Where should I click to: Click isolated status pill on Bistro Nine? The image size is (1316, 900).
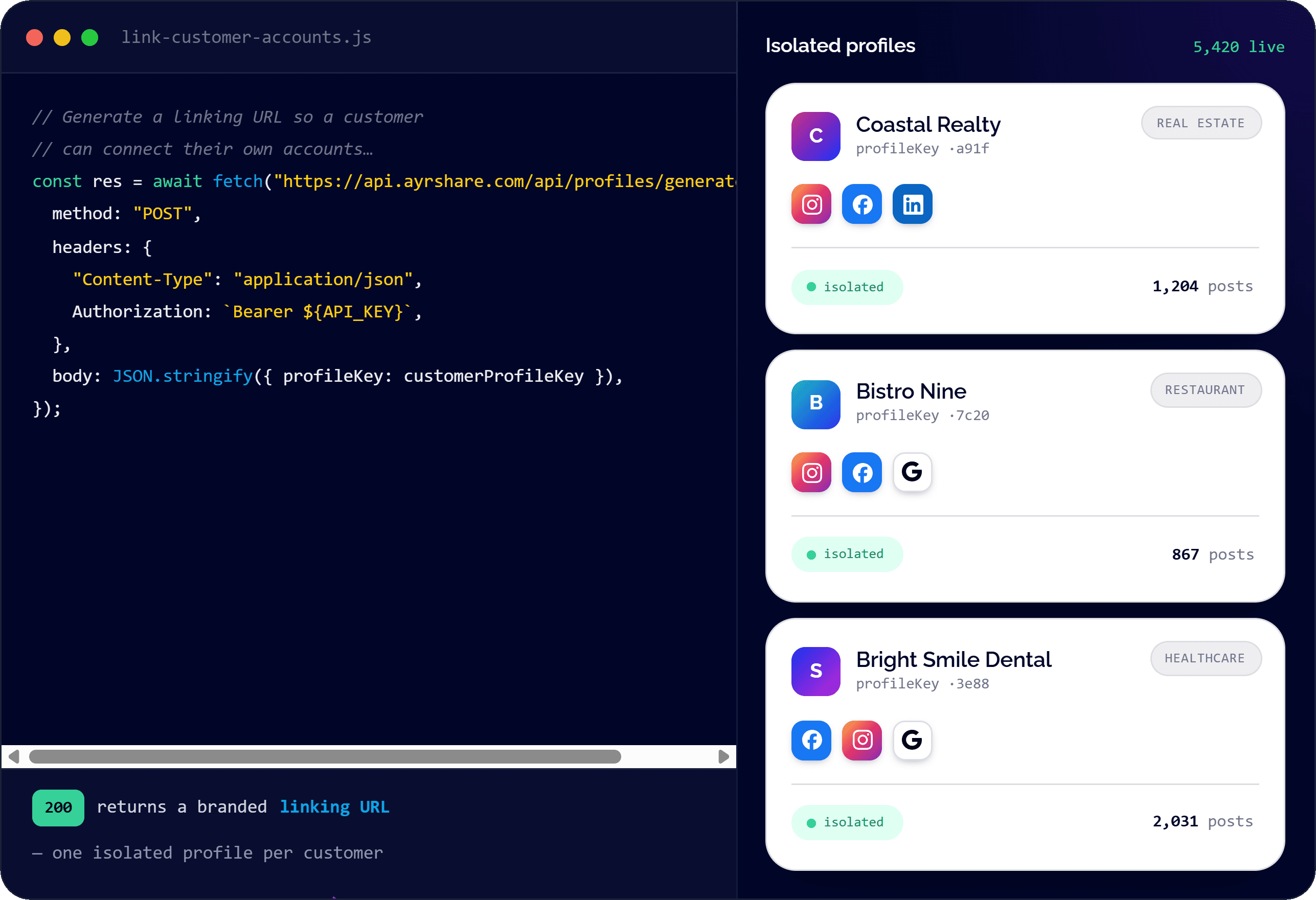(847, 554)
